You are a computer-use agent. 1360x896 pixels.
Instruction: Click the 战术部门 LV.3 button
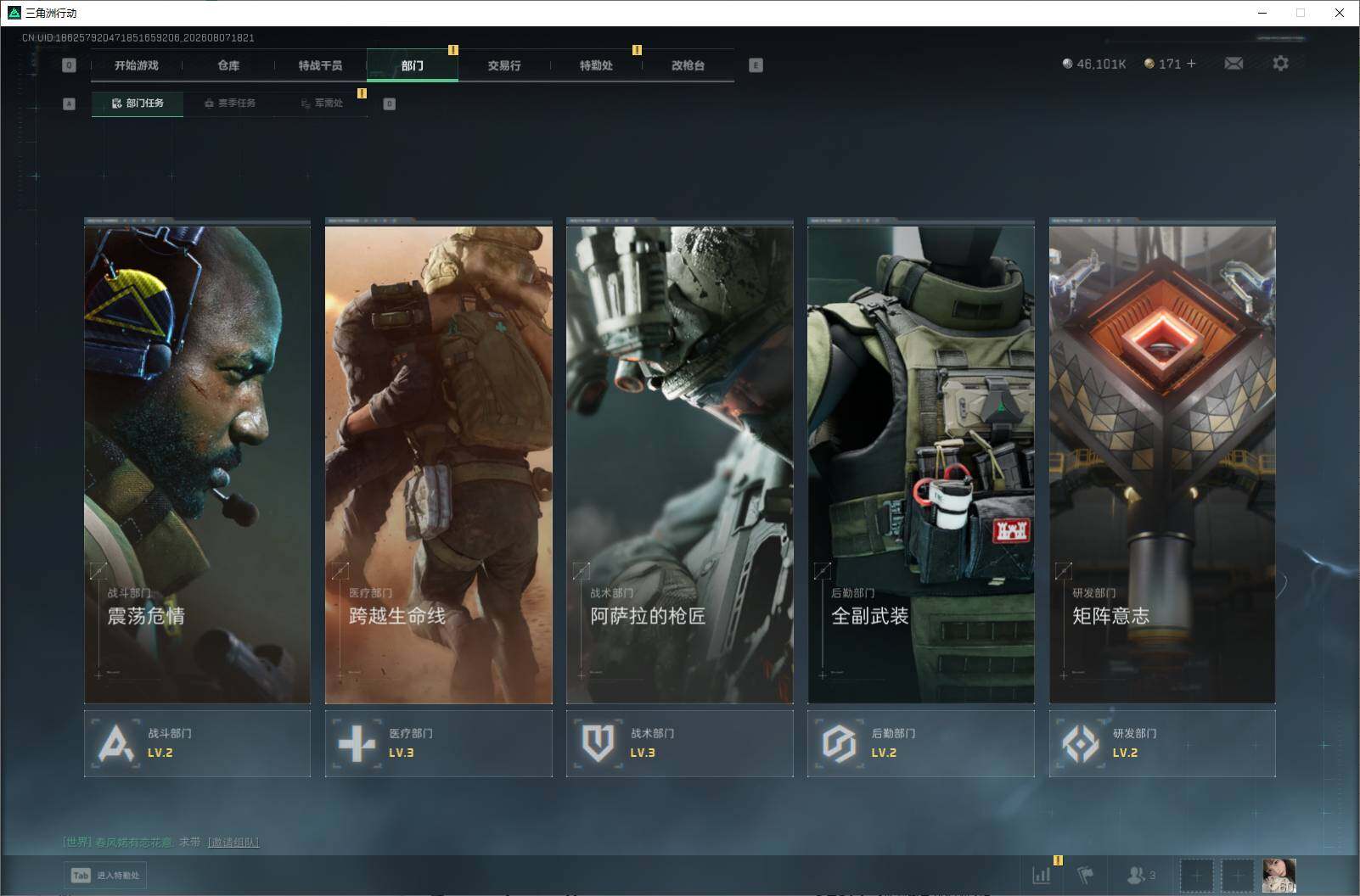tap(679, 743)
